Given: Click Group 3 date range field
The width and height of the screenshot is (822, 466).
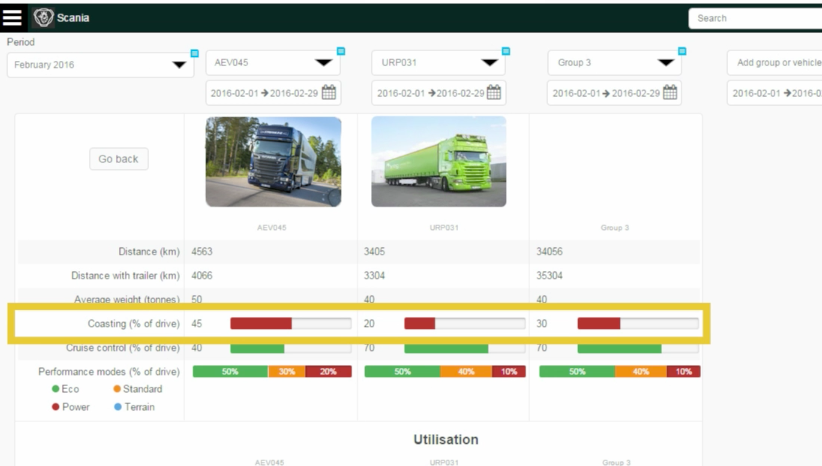Looking at the screenshot, I should click(614, 93).
